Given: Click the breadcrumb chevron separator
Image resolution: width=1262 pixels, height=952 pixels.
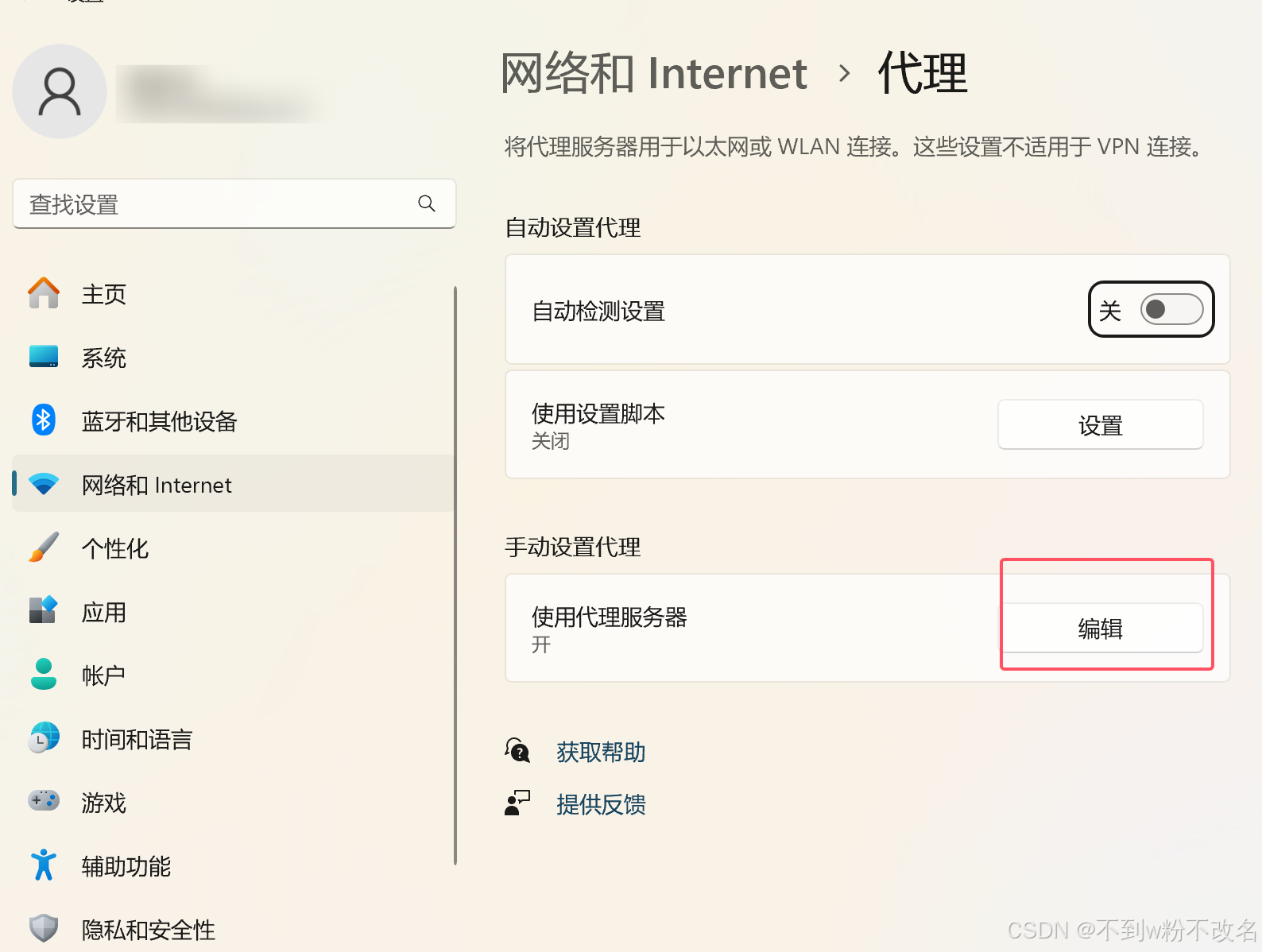Looking at the screenshot, I should (x=844, y=74).
